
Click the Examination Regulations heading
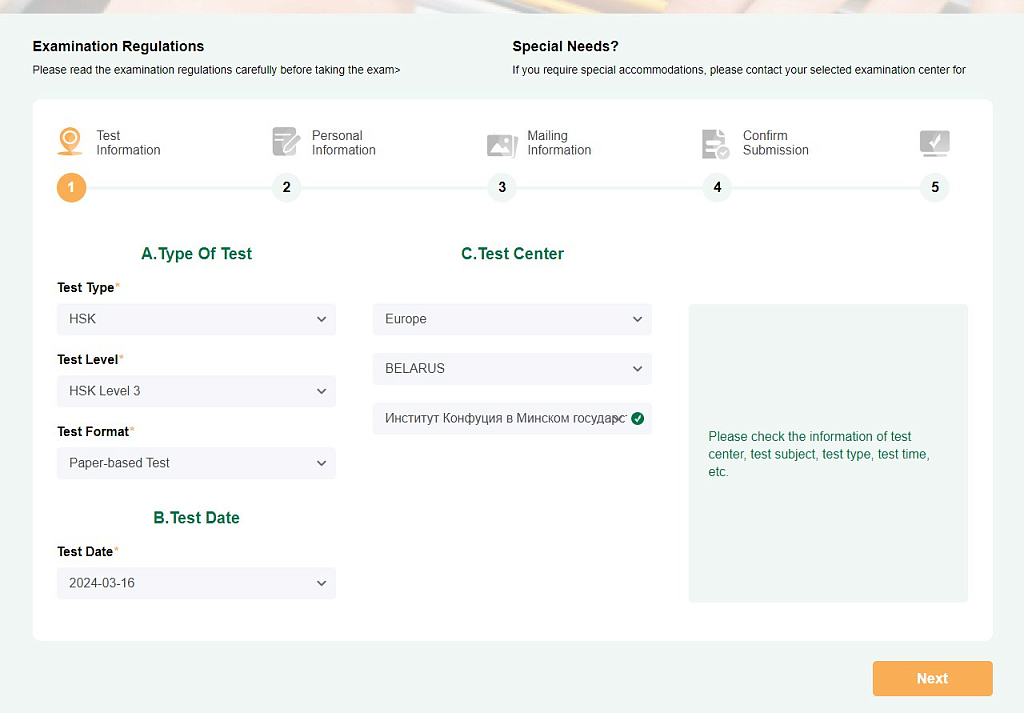118,46
